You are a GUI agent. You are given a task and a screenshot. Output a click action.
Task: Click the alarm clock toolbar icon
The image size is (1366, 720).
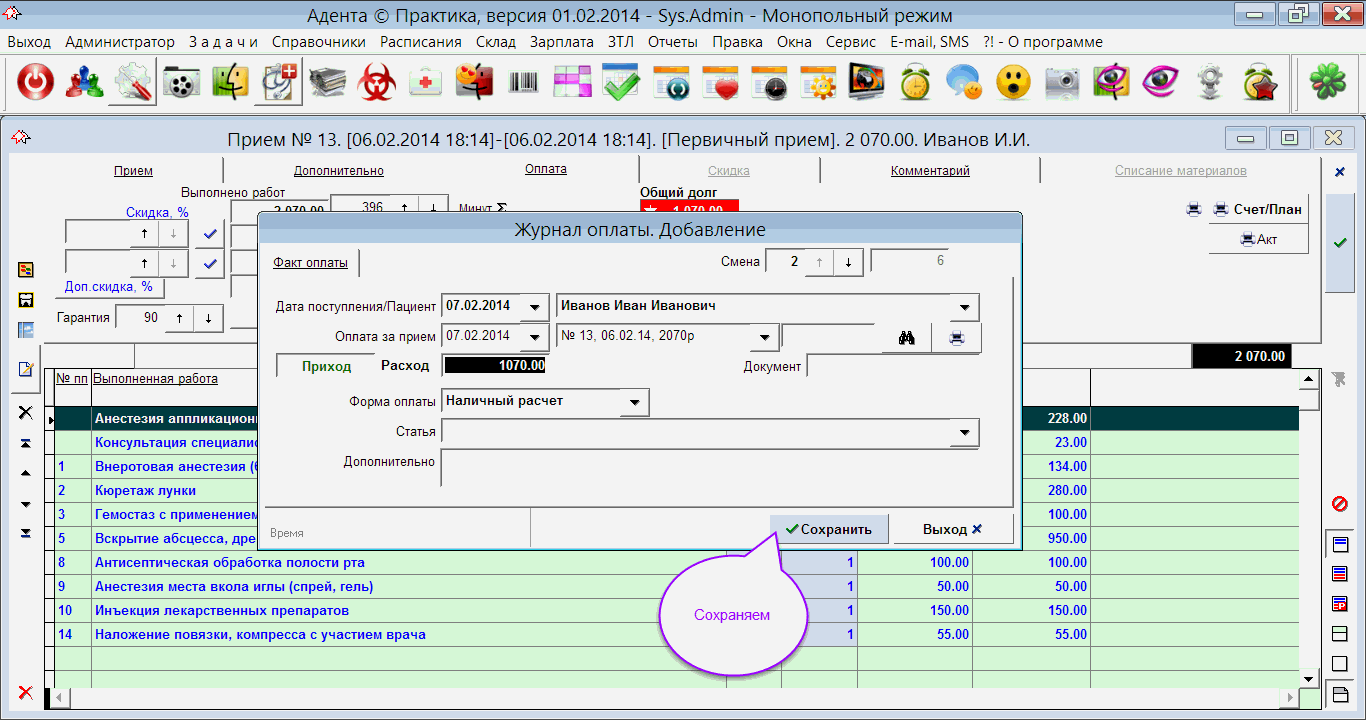[914, 84]
